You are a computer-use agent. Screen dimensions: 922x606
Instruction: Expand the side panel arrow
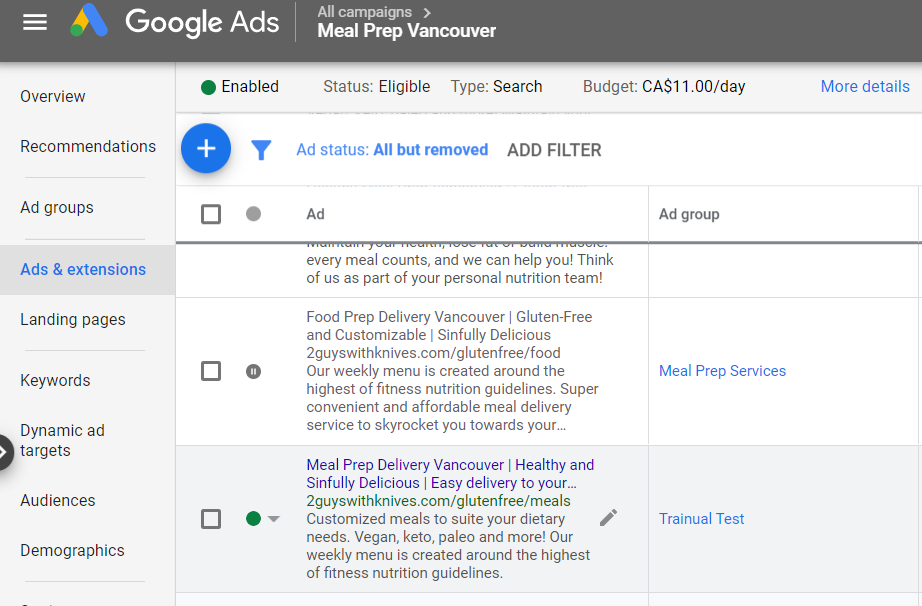click(6, 451)
